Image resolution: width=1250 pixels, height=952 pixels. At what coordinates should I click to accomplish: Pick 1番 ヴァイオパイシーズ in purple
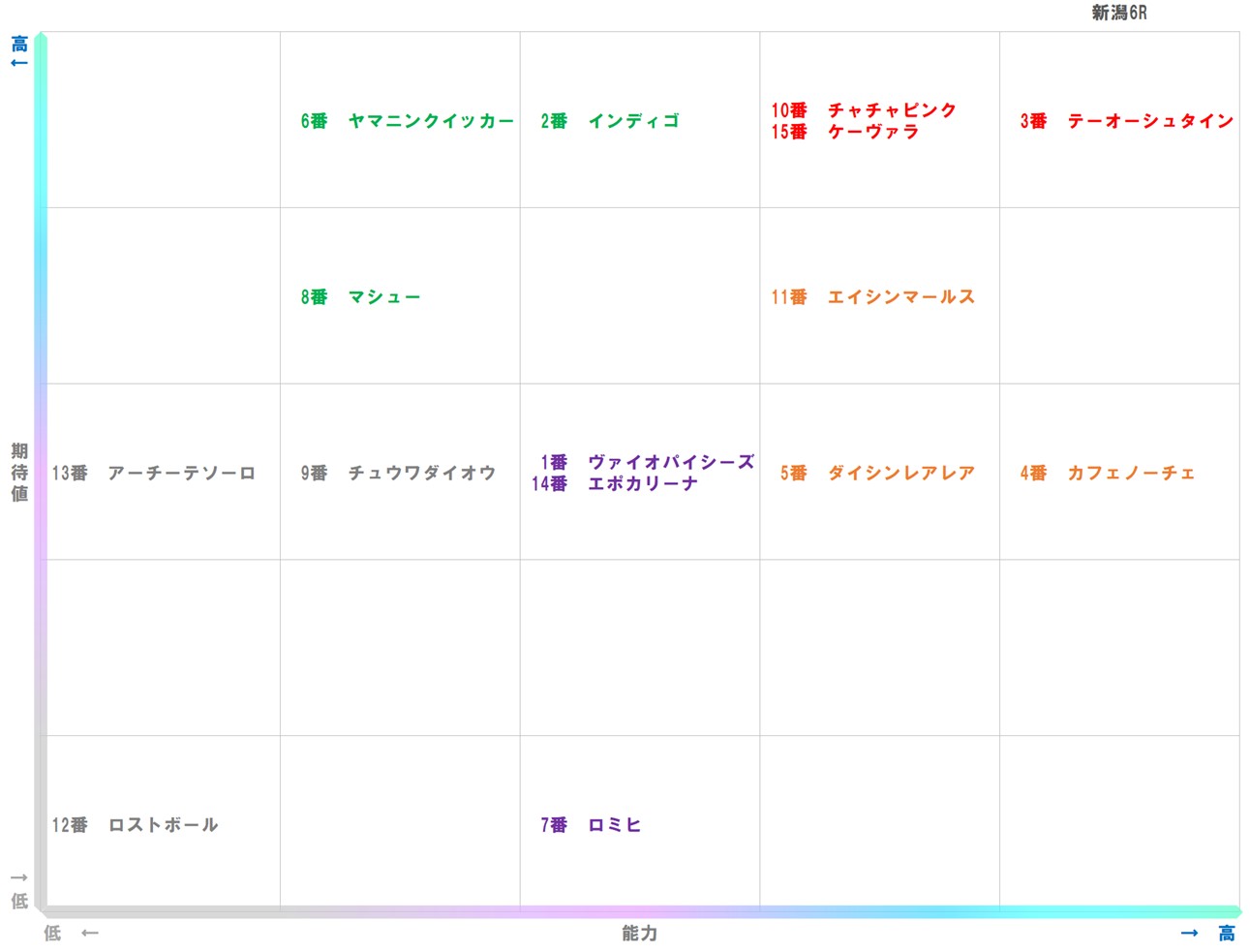click(647, 462)
